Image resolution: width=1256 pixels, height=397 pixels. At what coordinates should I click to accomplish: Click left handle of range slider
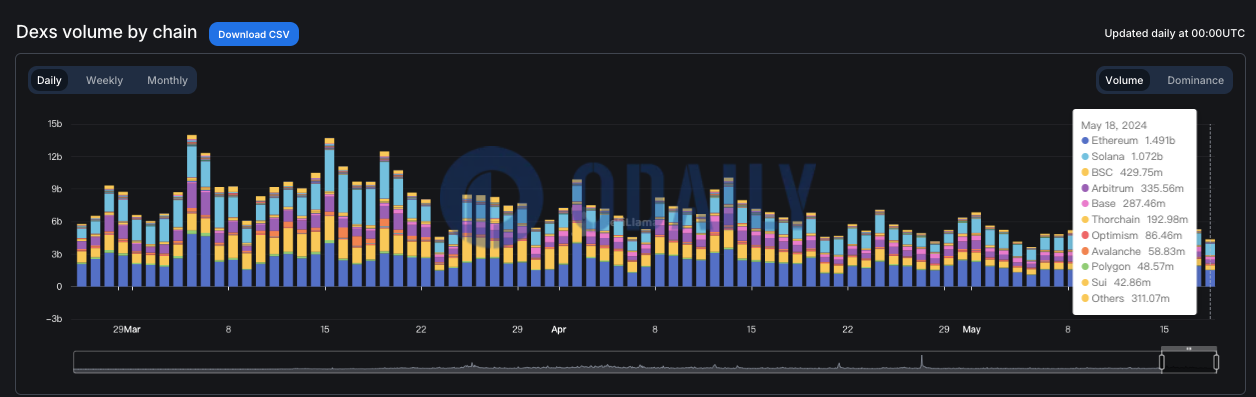(1162, 362)
